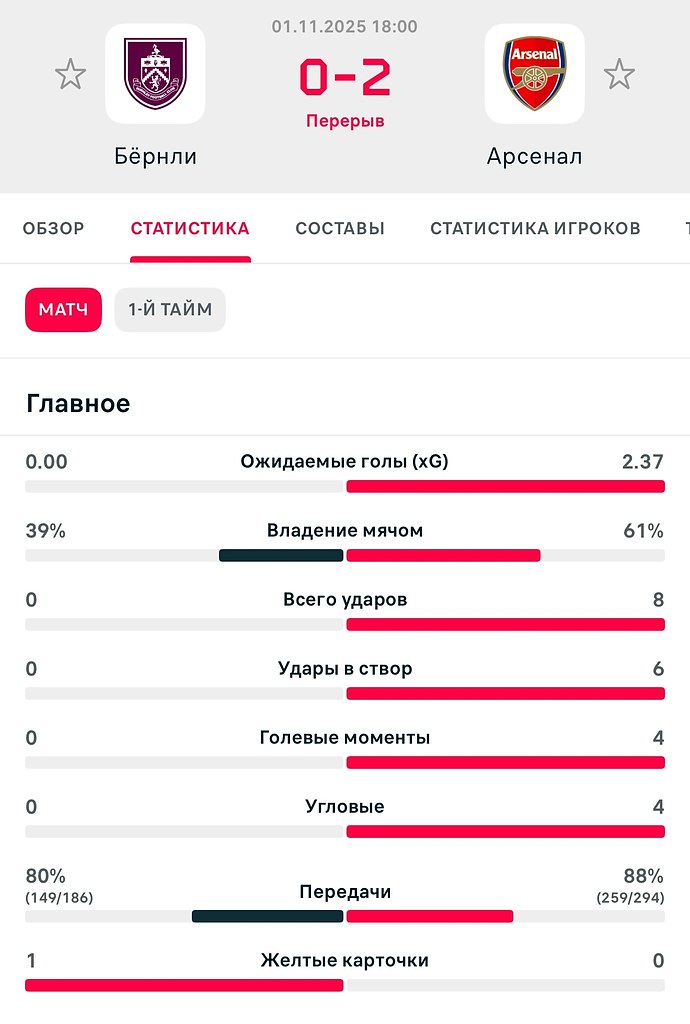Screen dimensions: 690x1024
Task: Tap the Арсенал team name
Action: pos(534,157)
